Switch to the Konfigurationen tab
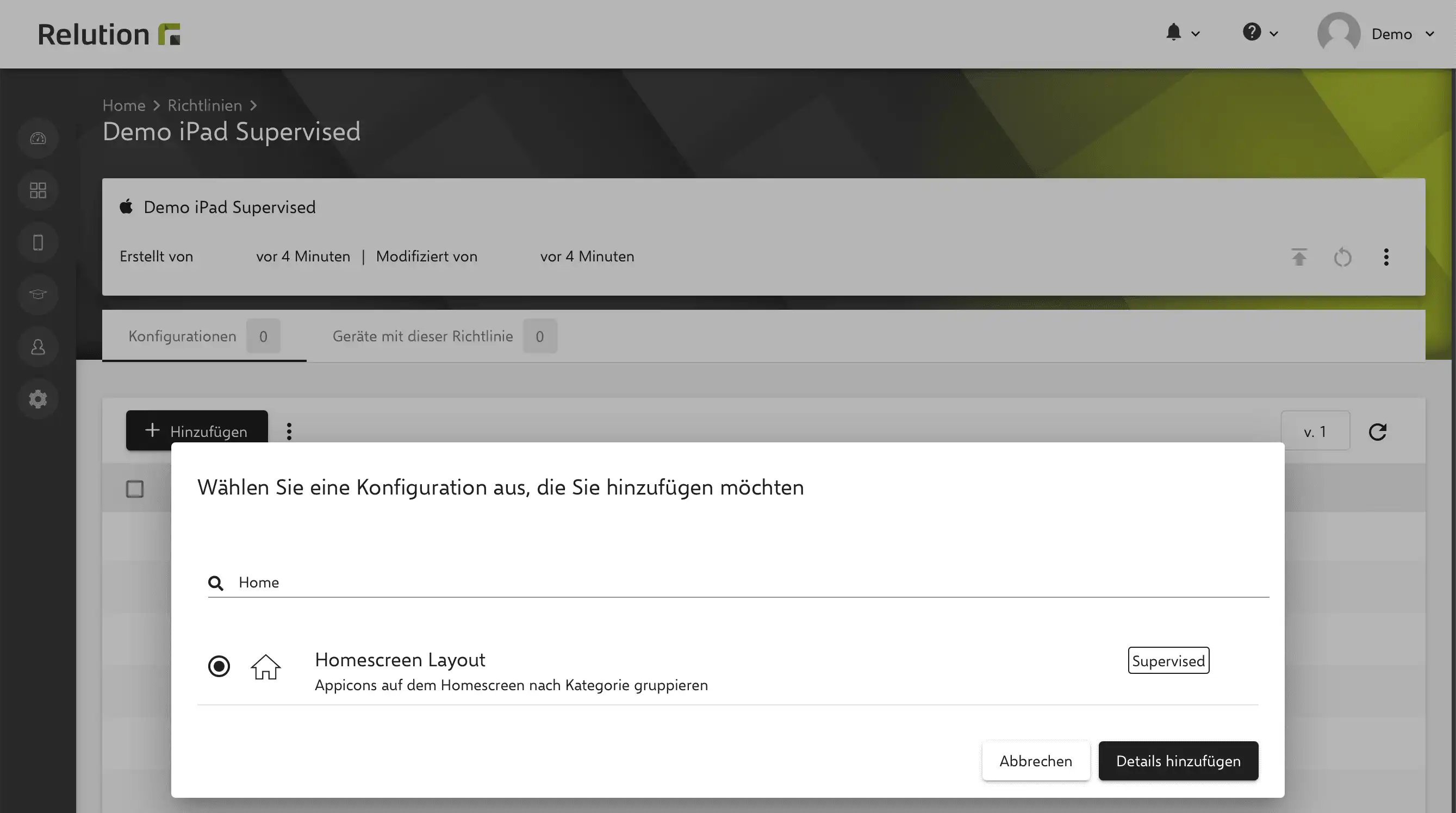This screenshot has width=1456, height=813. (x=204, y=336)
